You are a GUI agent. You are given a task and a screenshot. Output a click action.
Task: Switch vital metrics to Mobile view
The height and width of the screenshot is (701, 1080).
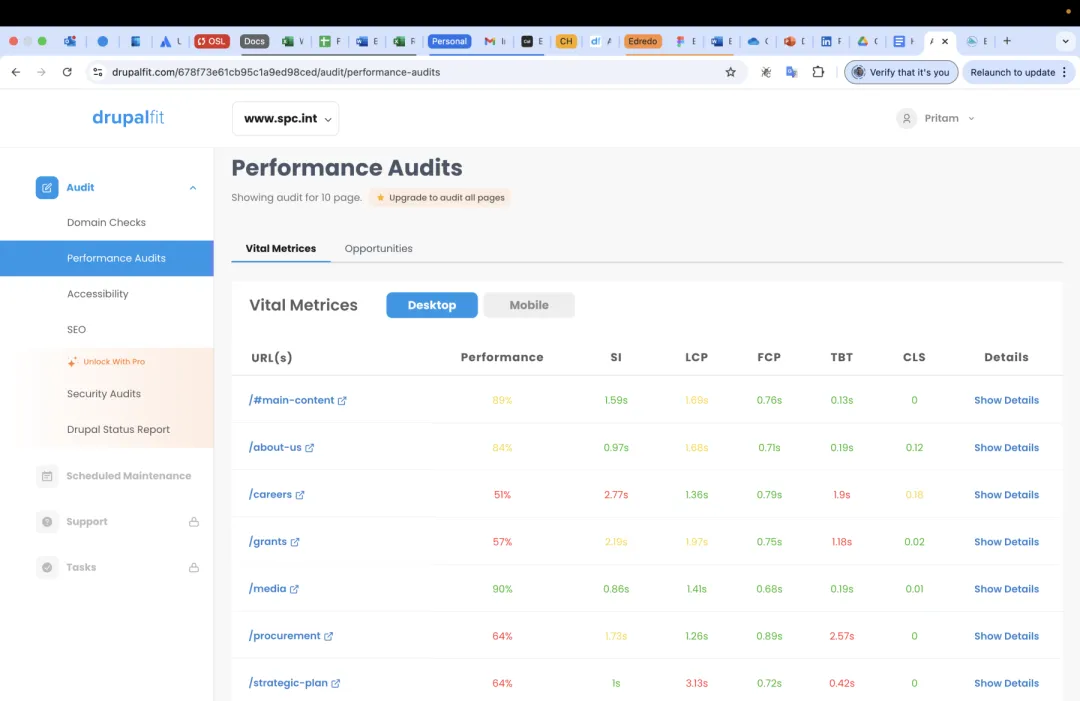point(529,305)
